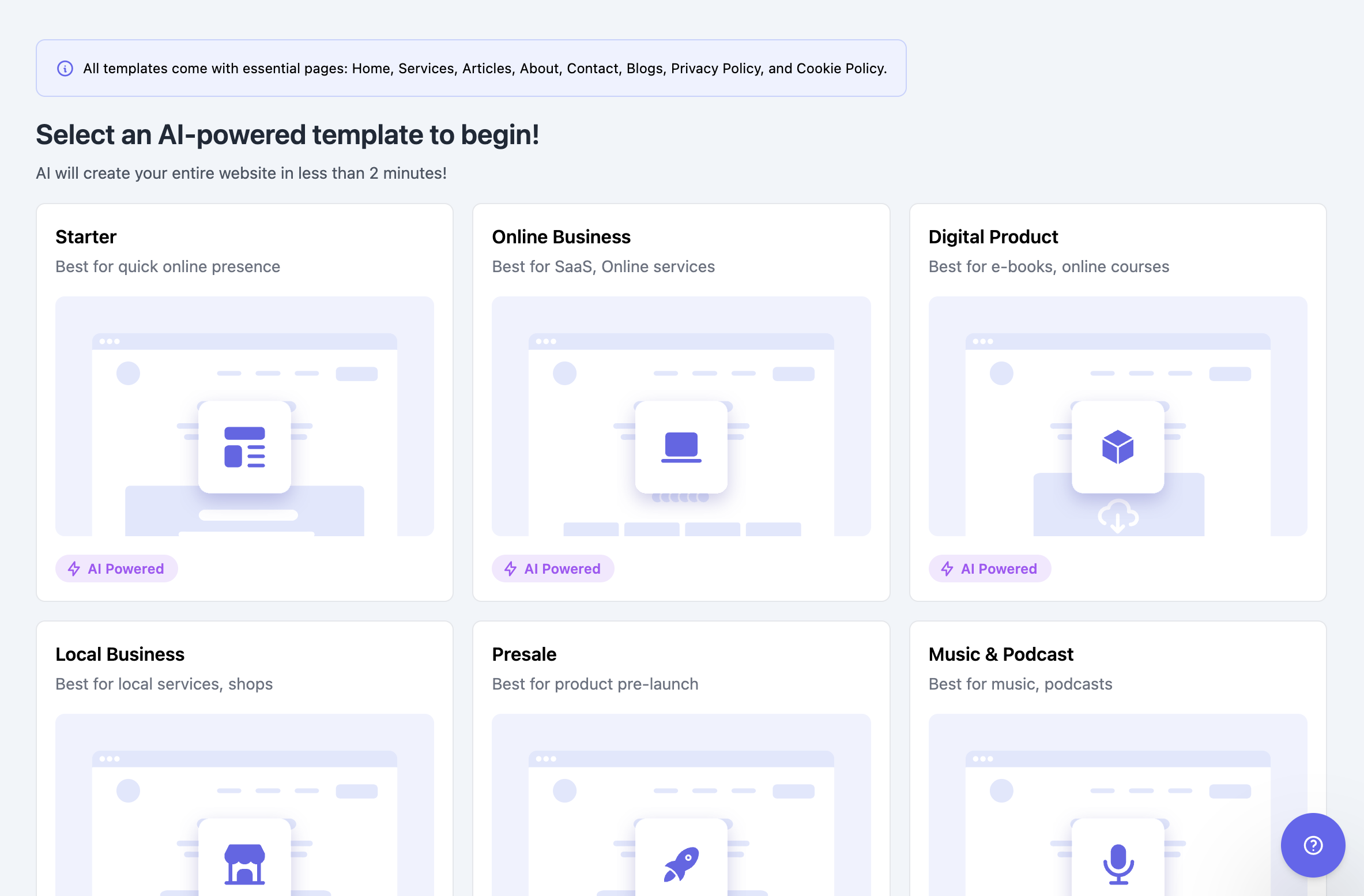Click the info icon in the templates notice
This screenshot has height=896, width=1364.
pos(65,69)
